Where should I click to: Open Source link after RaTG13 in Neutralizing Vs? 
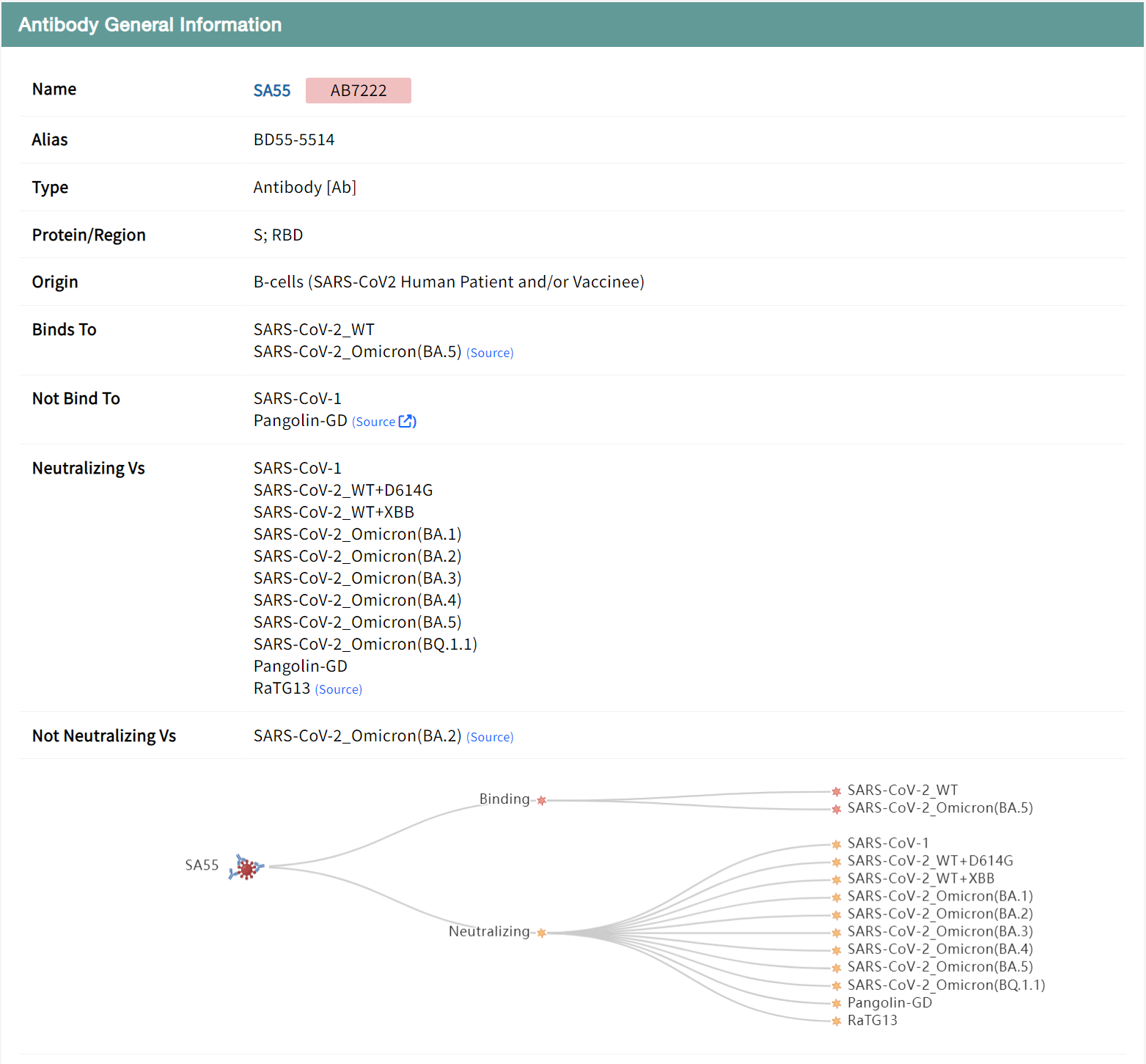[x=339, y=689]
